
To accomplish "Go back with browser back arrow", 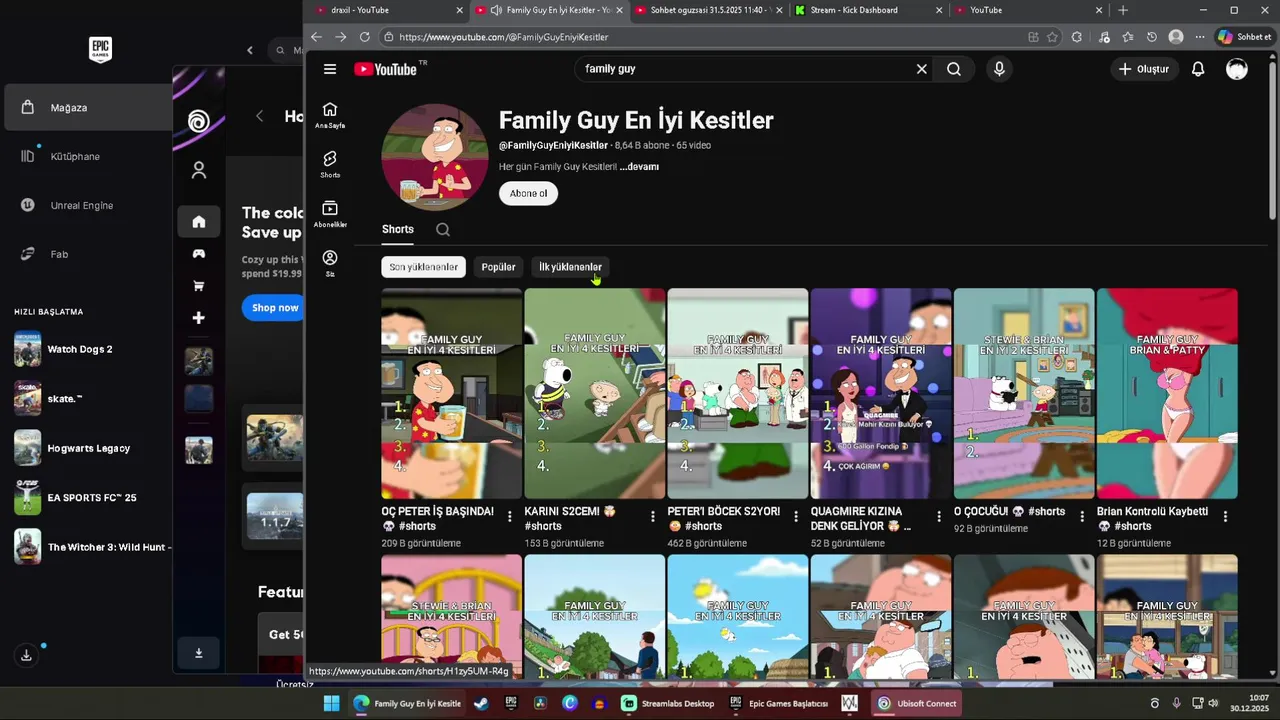I will pos(317,37).
